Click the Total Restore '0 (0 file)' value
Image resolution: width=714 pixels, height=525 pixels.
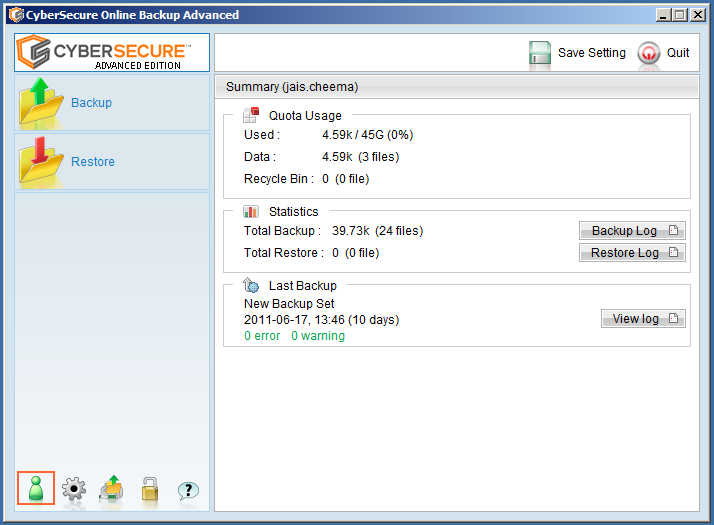356,253
